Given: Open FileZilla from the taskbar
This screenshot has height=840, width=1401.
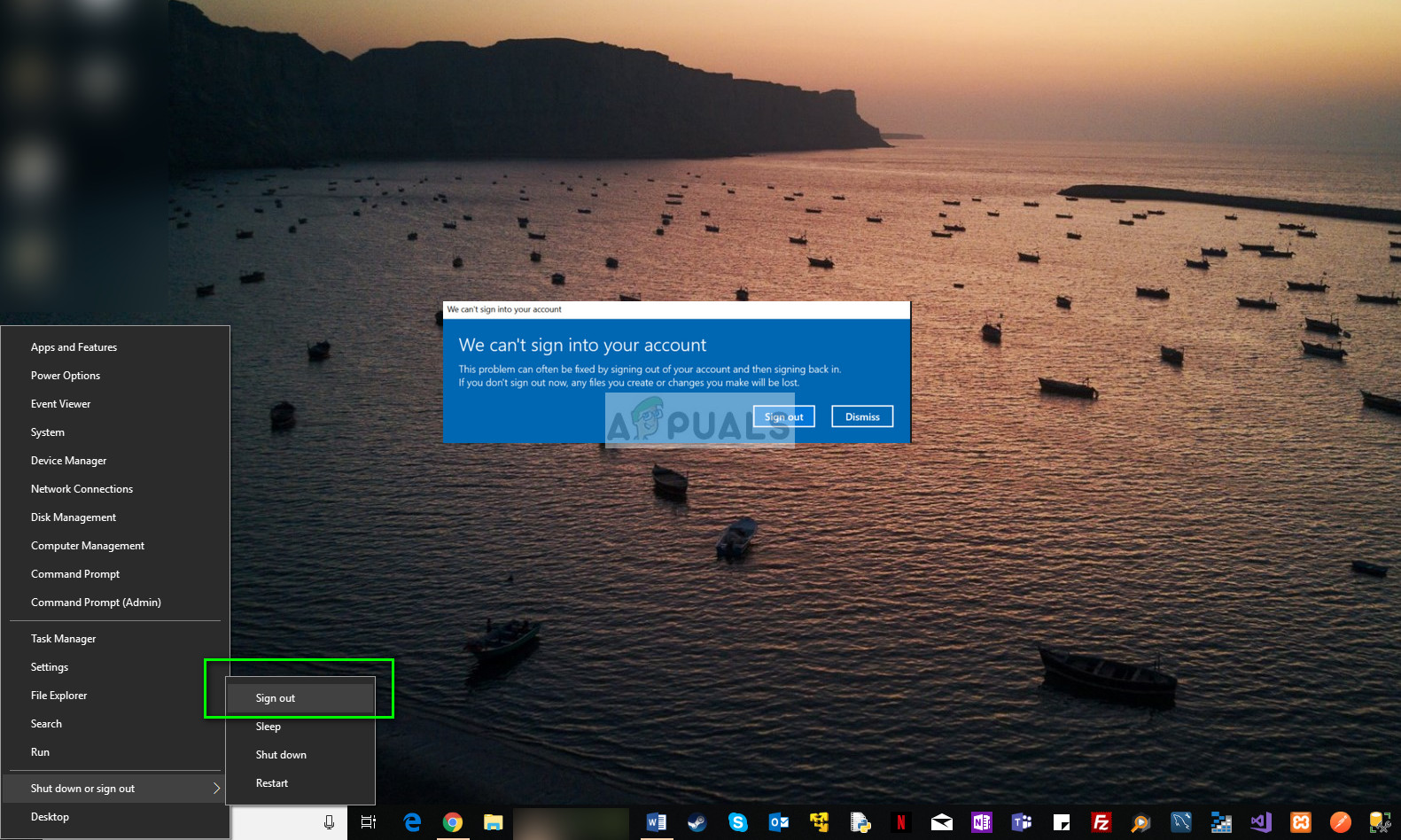Looking at the screenshot, I should coord(1101,823).
